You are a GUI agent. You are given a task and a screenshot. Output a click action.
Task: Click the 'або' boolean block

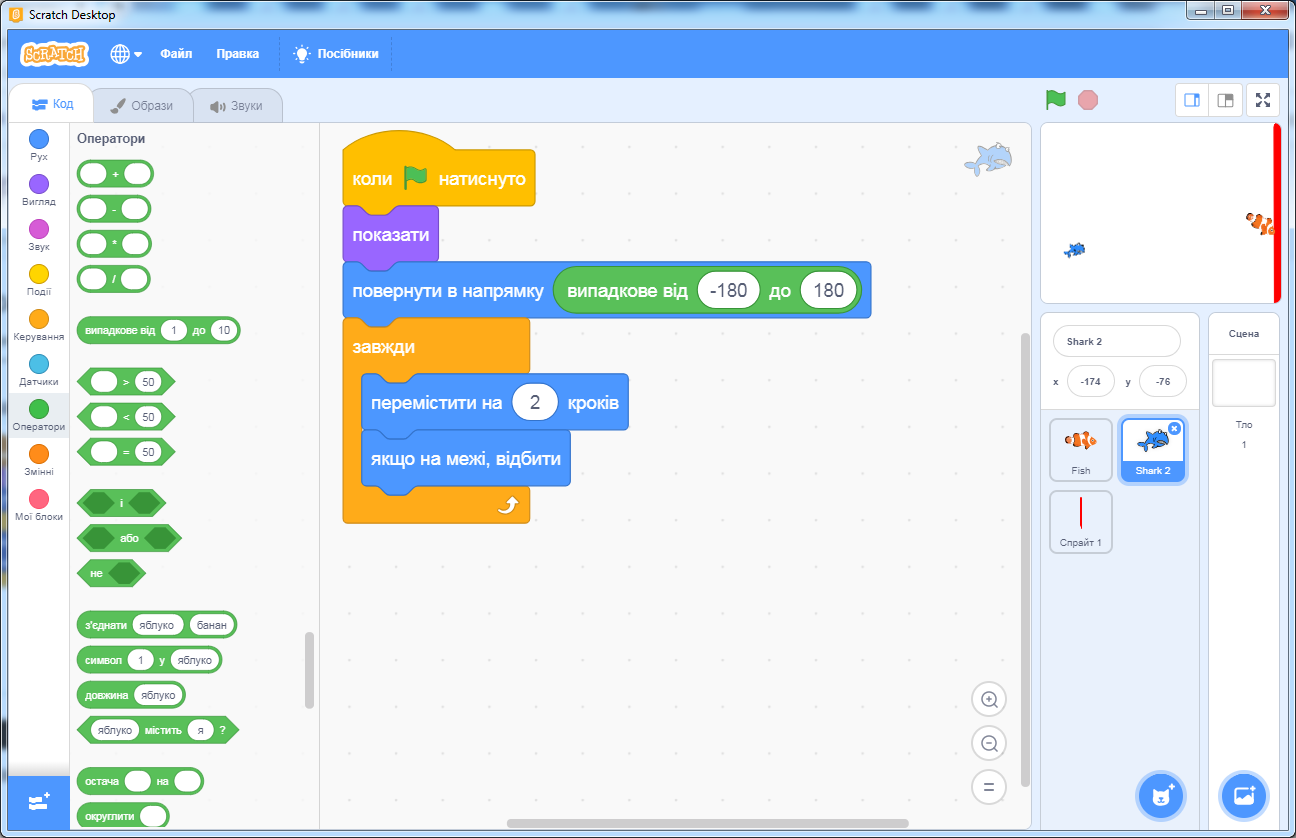[x=129, y=538]
